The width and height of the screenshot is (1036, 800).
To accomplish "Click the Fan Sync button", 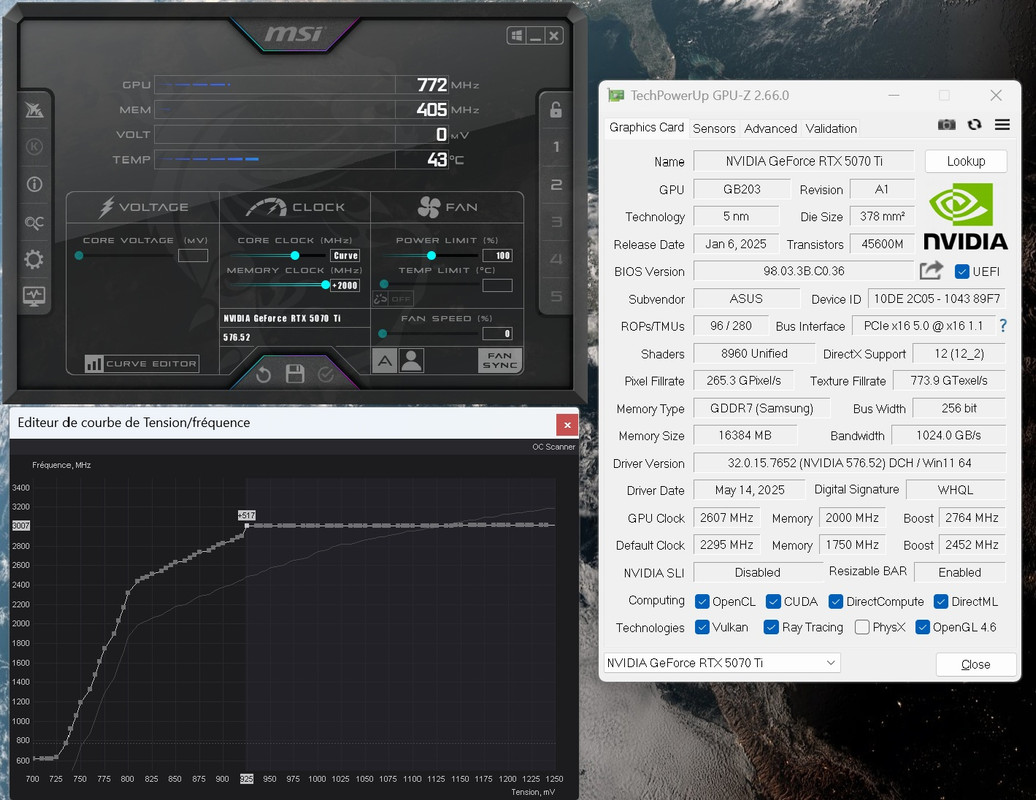I will 500,361.
